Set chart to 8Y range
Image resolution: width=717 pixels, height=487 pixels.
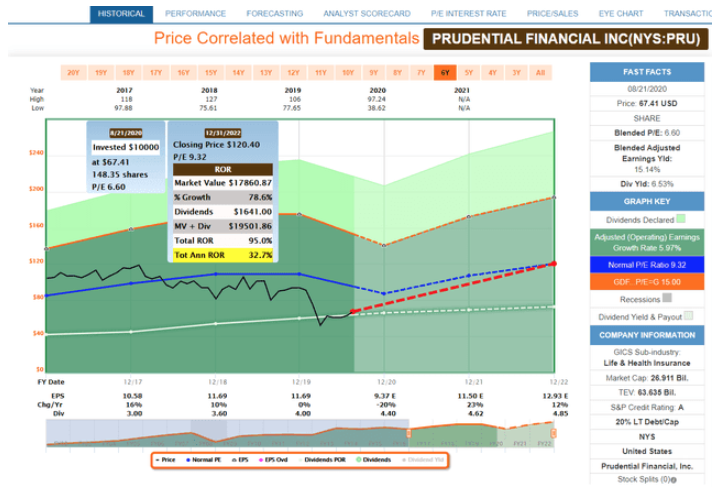397,73
